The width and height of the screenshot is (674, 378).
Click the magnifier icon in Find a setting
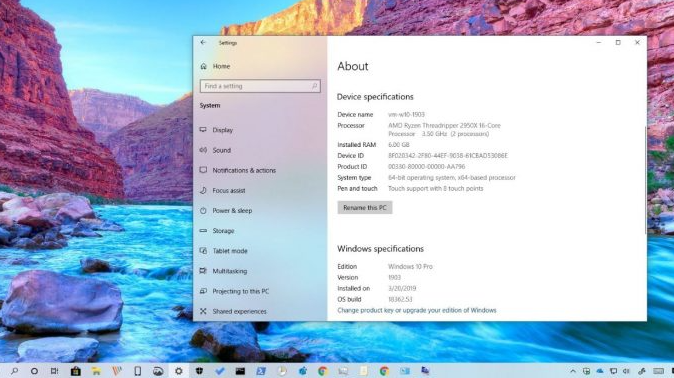click(314, 86)
